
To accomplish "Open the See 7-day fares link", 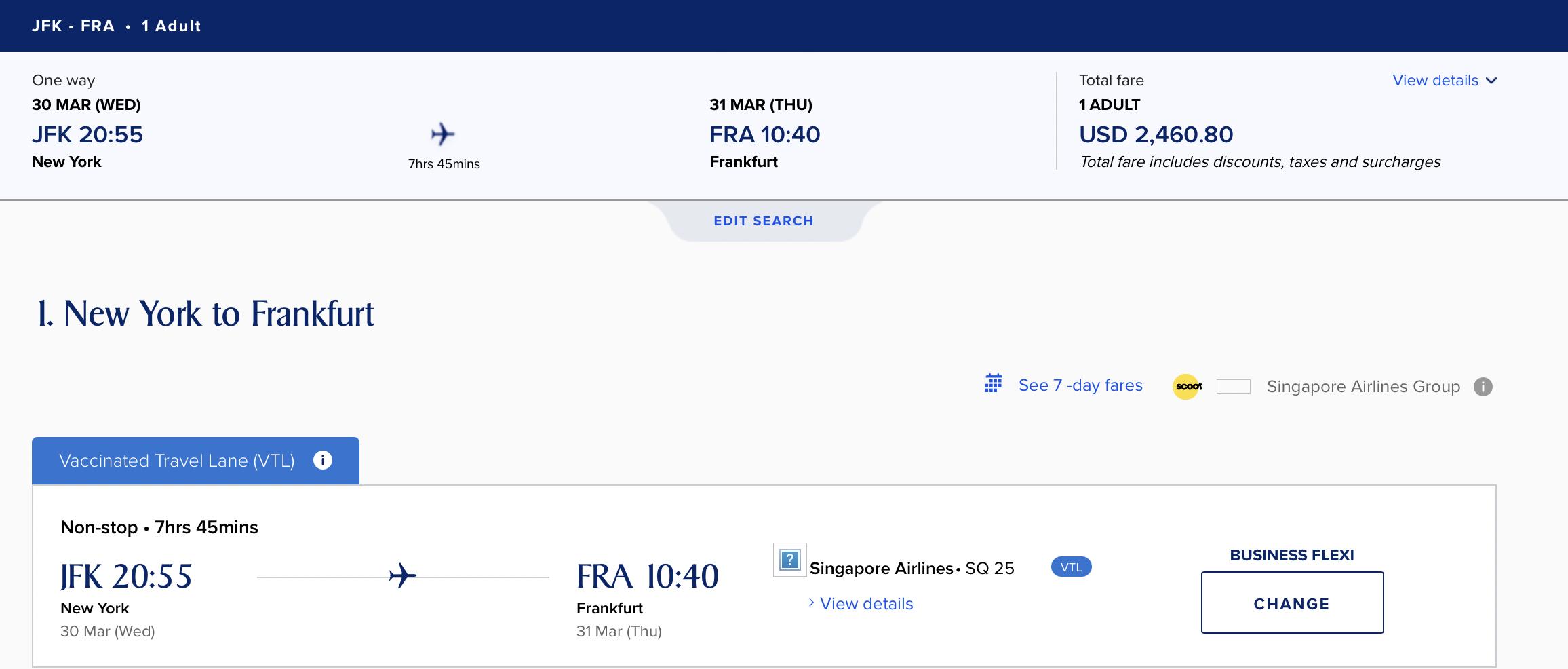I will coord(1080,385).
